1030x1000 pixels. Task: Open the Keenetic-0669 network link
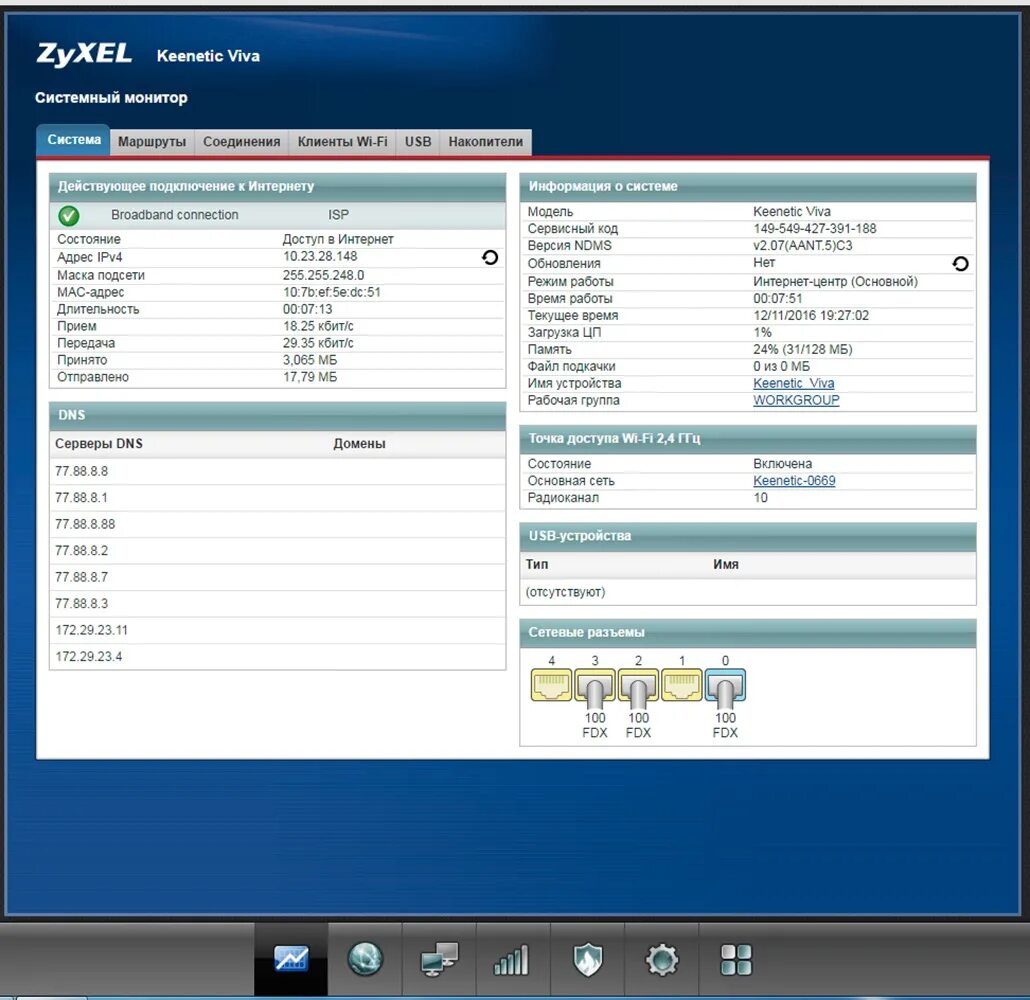pos(794,480)
